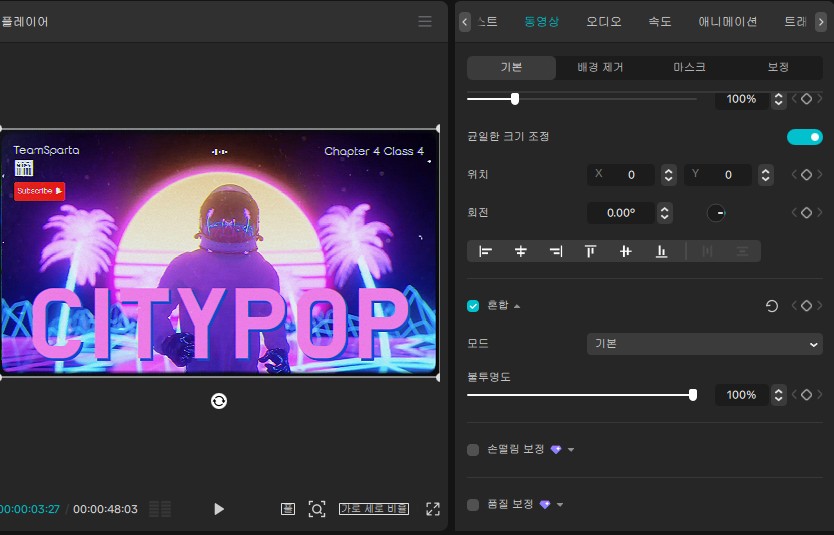Screen dimensions: 834x535
Task: Click the scale value stepper arrows
Action: pos(779,99)
